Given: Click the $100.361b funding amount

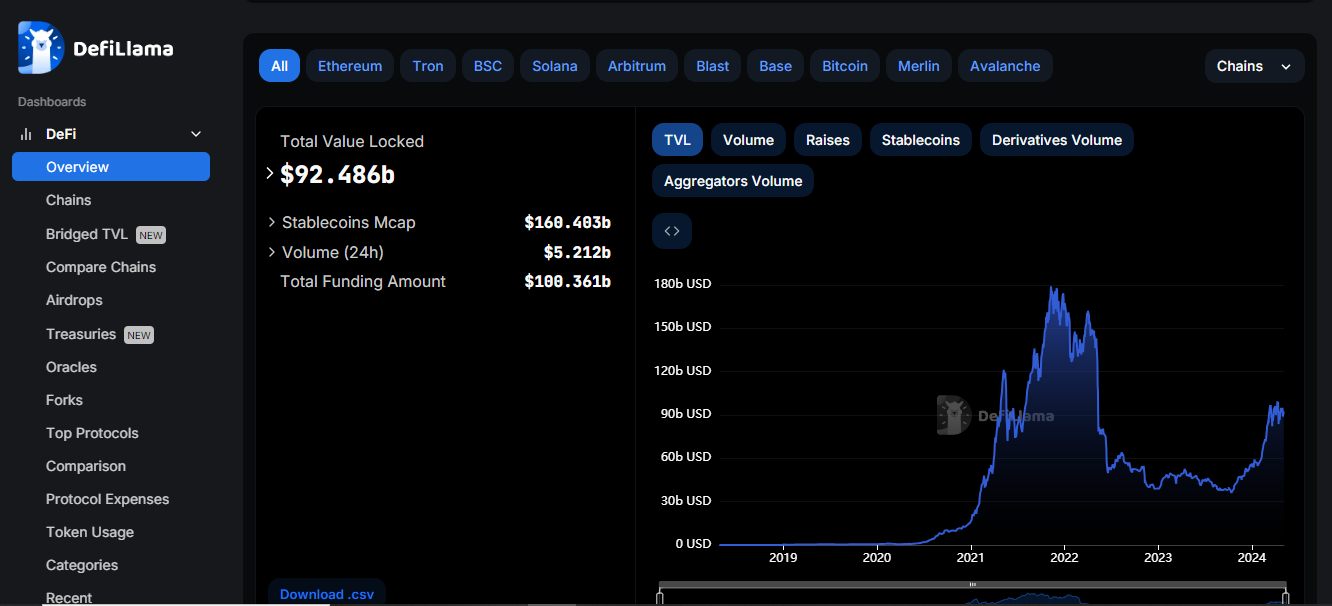Looking at the screenshot, I should pyautogui.click(x=567, y=281).
